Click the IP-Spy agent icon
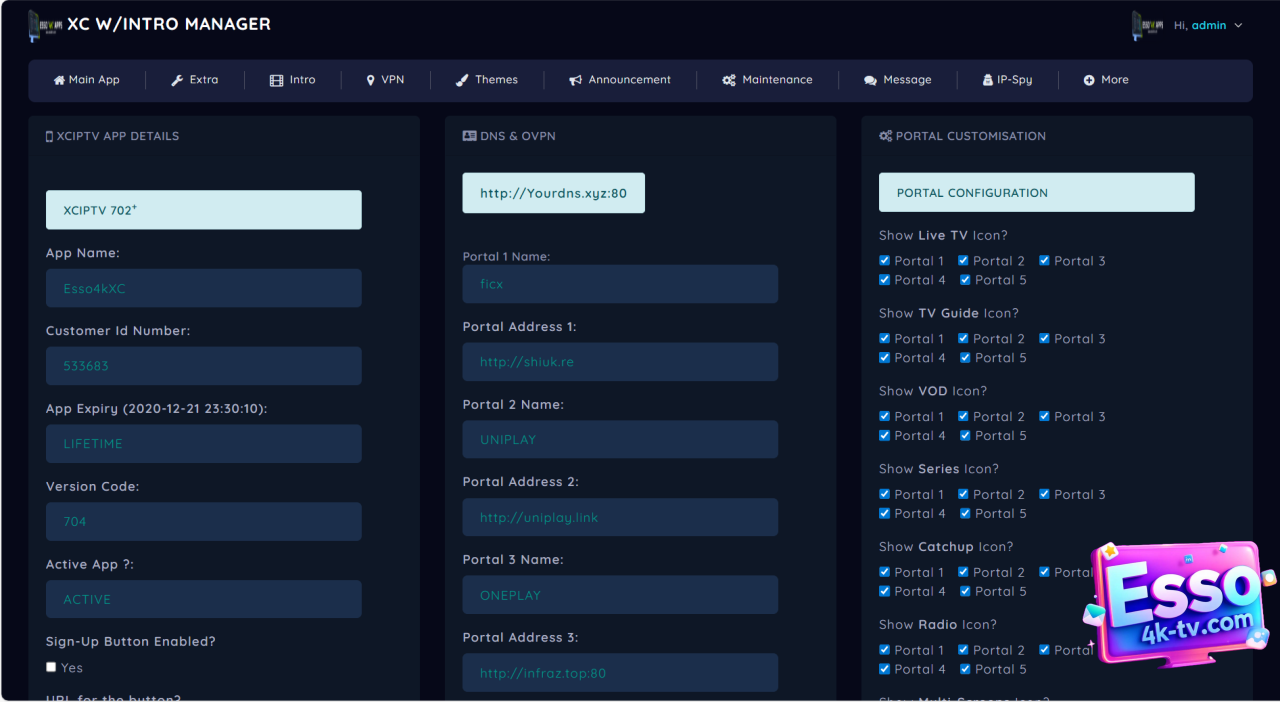Screen dimensions: 1280x702 987,80
